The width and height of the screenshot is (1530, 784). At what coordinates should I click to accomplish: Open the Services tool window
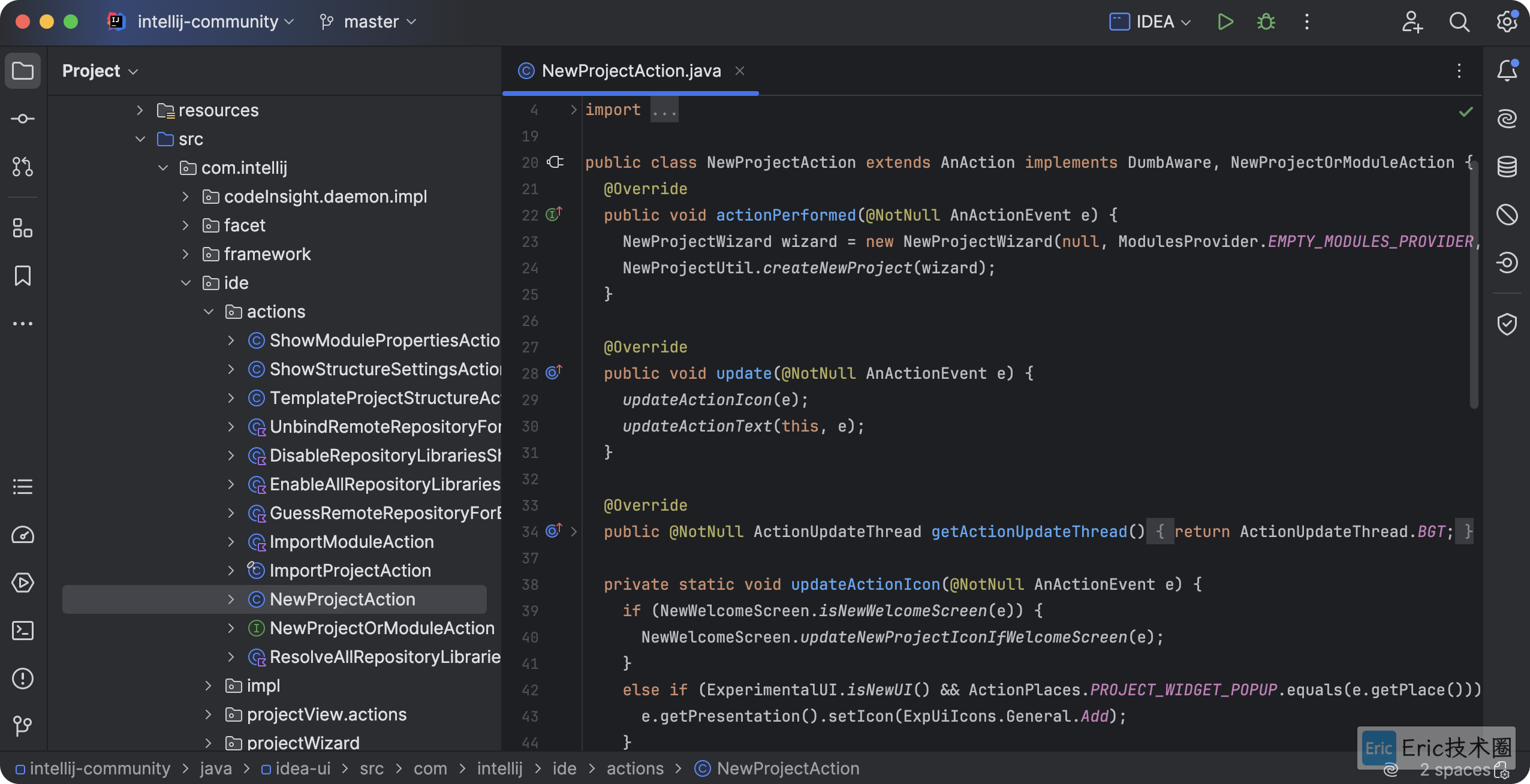[23, 583]
